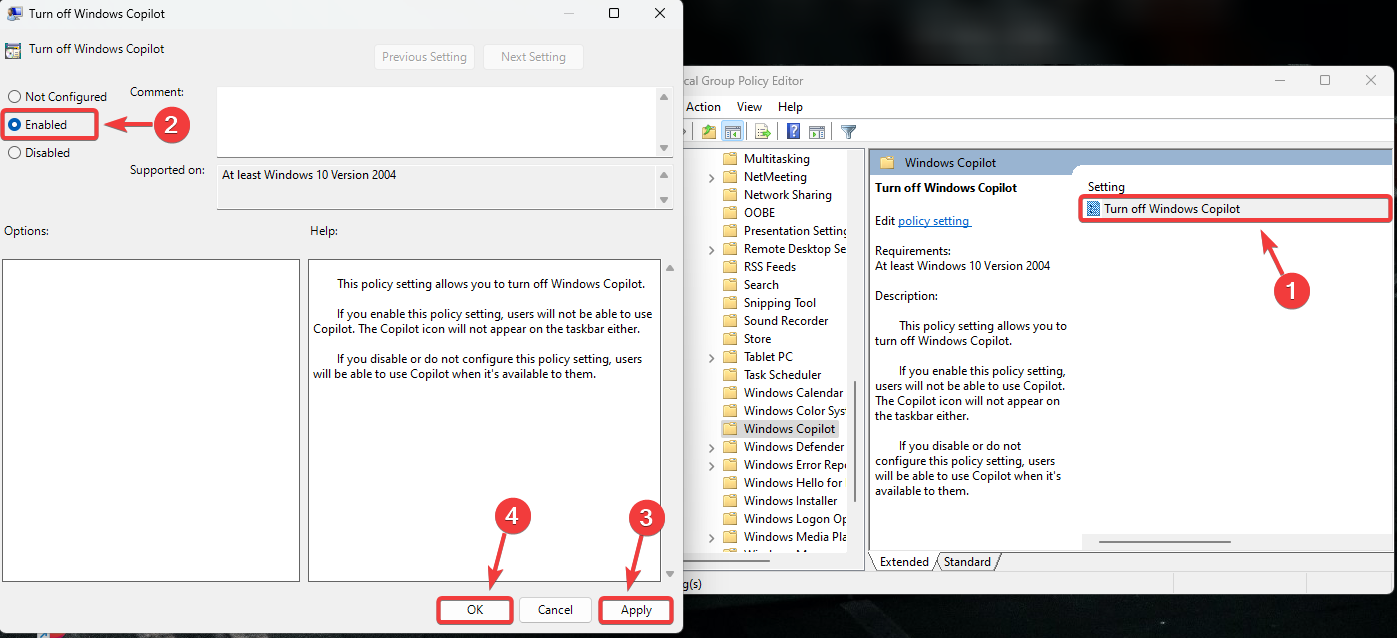This screenshot has height=638, width=1397.
Task: Click folder icon in Windows Copilot pane header
Action: coord(886,162)
